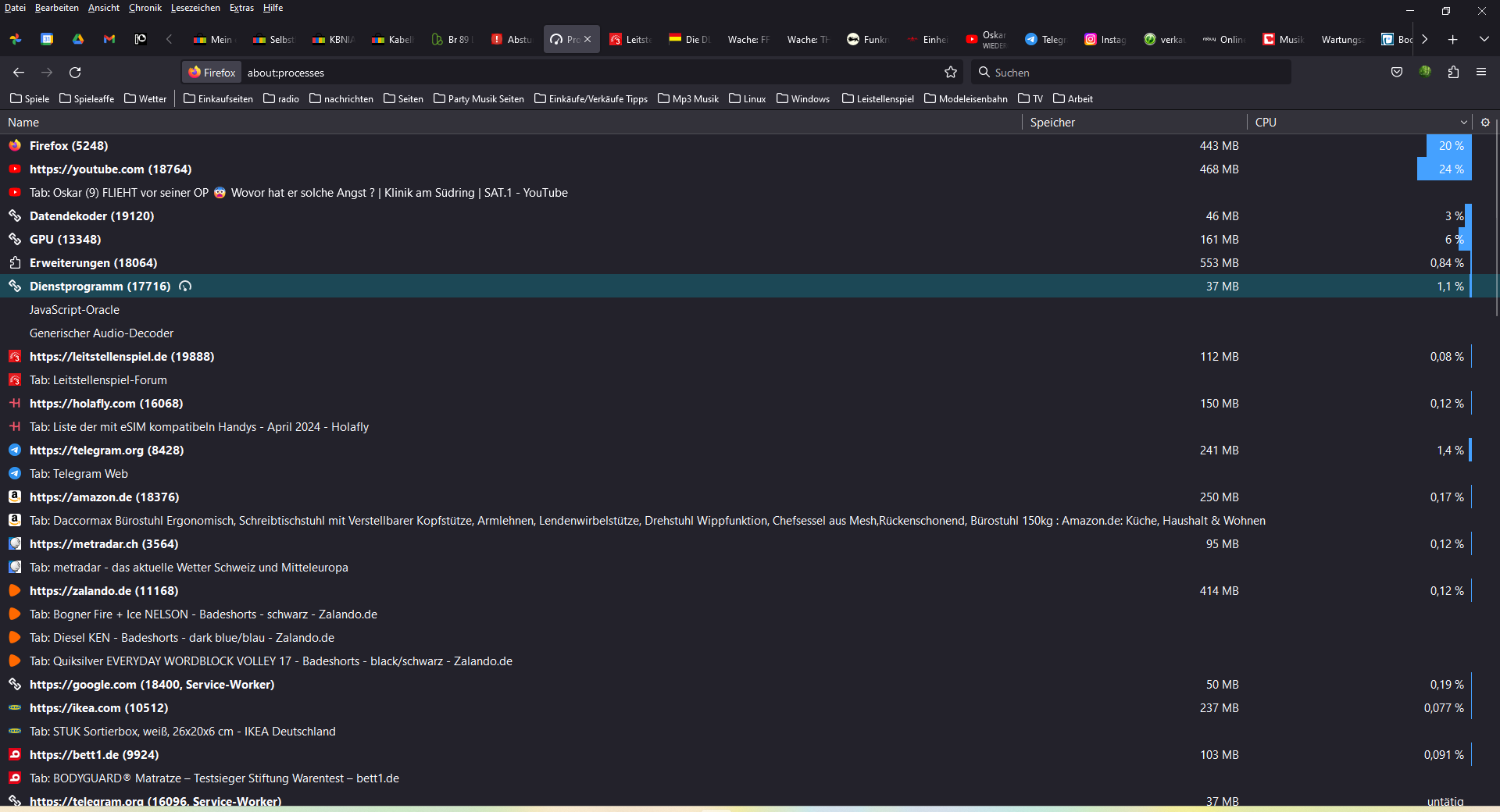The width and height of the screenshot is (1500, 812).
Task: Open the Spieleaffe bookmarks folder
Action: [87, 99]
